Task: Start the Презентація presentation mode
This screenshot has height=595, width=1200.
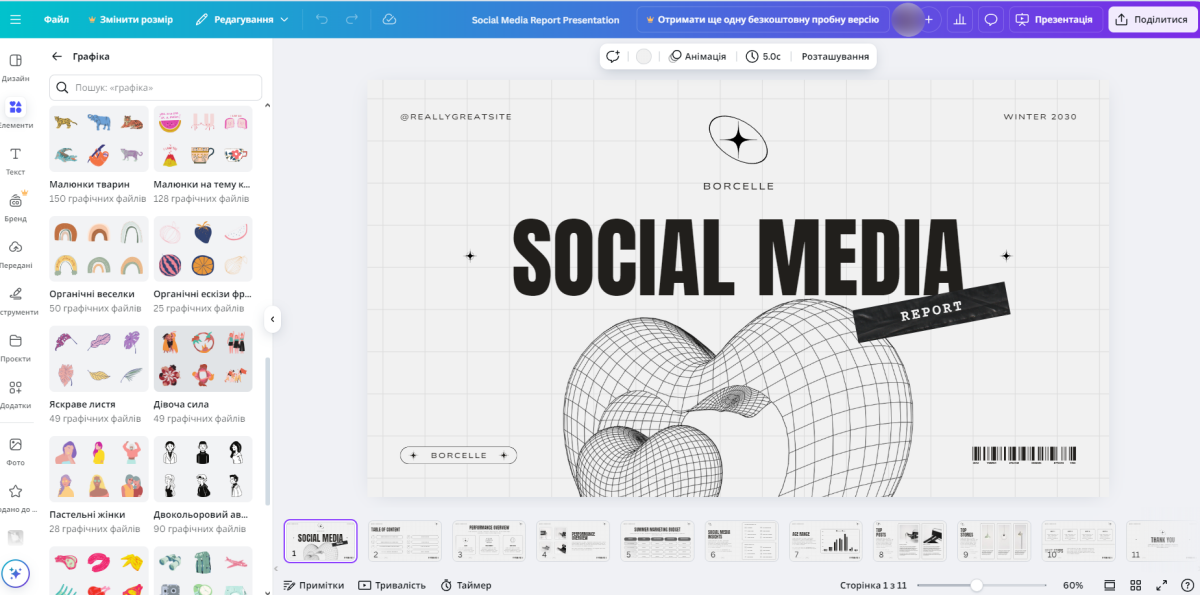Action: click(x=1055, y=19)
